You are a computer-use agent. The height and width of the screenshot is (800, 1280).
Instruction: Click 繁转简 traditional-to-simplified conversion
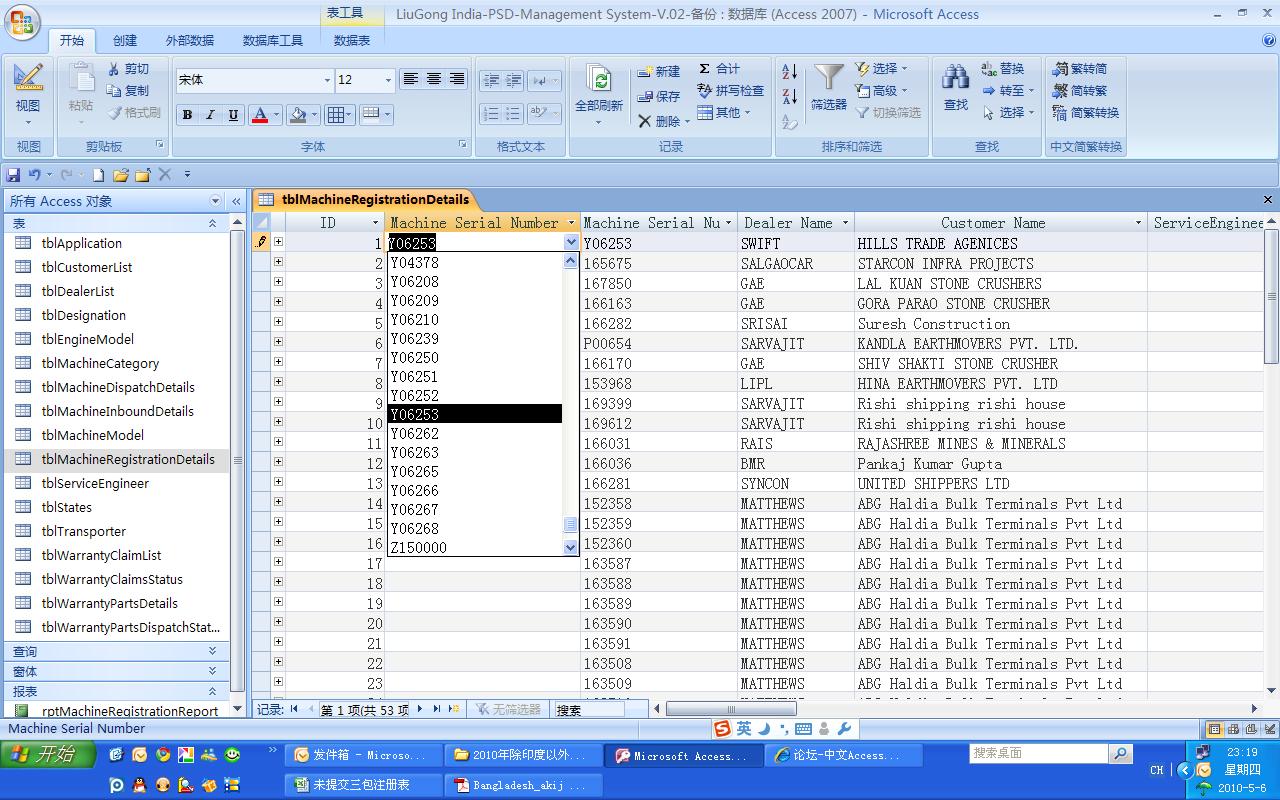[x=1080, y=69]
